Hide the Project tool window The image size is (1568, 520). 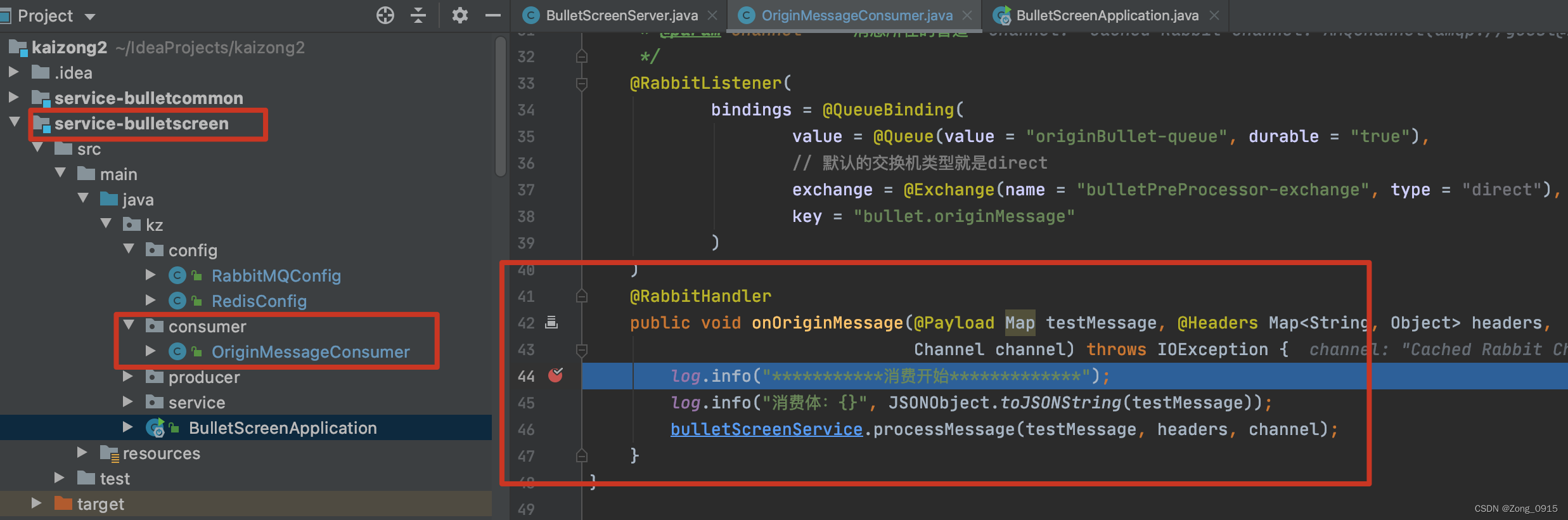click(x=493, y=15)
